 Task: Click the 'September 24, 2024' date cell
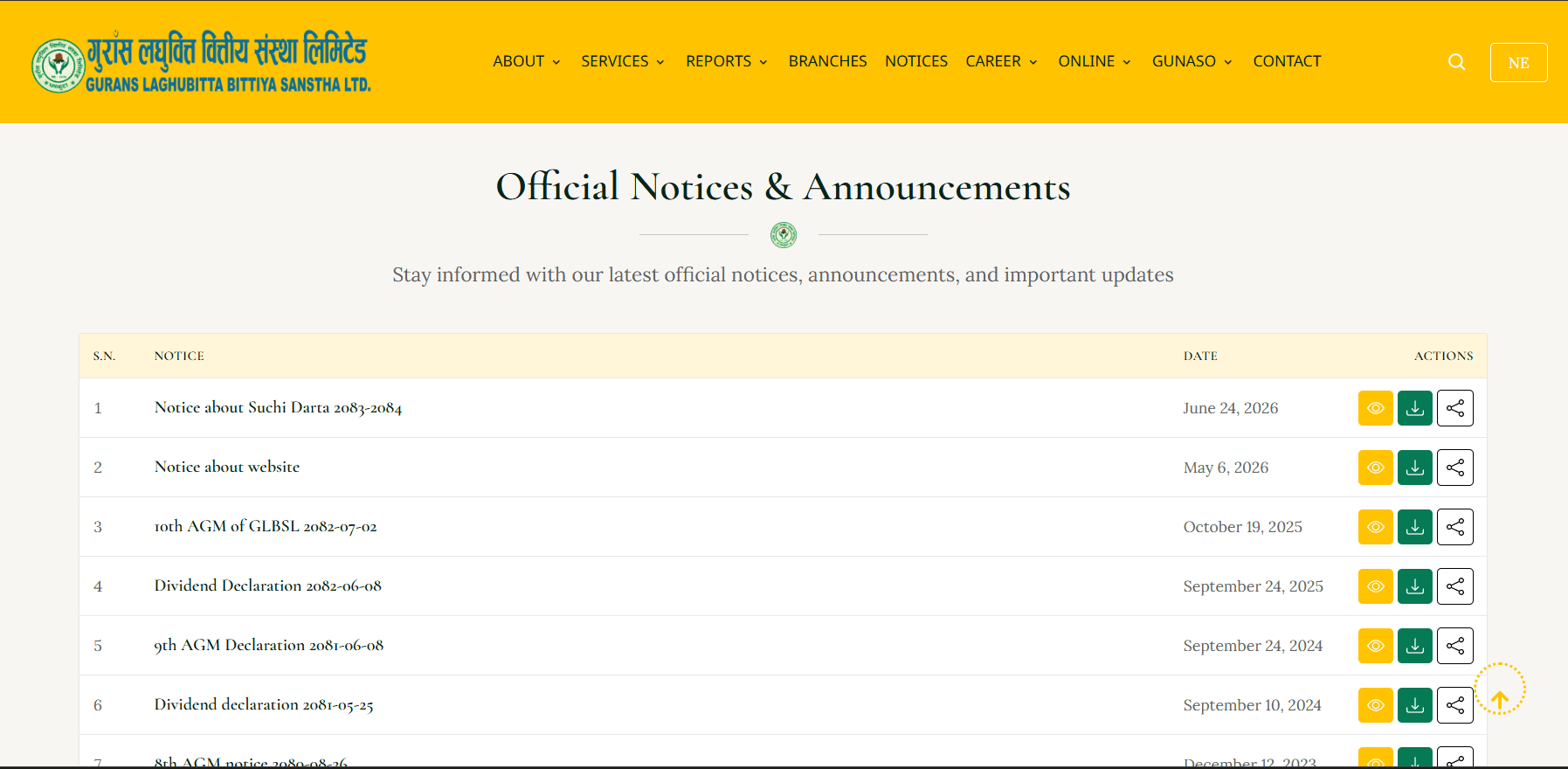tap(1253, 646)
